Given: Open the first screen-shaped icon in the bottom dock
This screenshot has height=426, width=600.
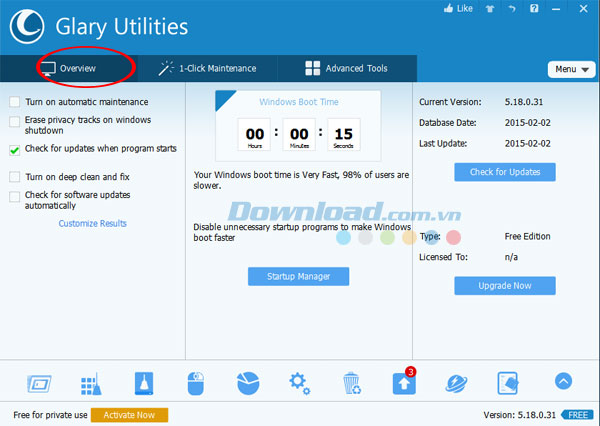Looking at the screenshot, I should [40, 383].
